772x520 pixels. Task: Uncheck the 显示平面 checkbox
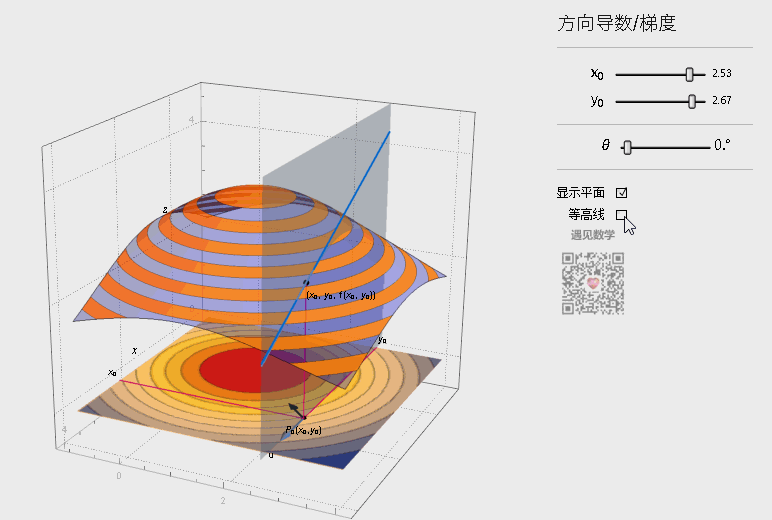click(621, 193)
